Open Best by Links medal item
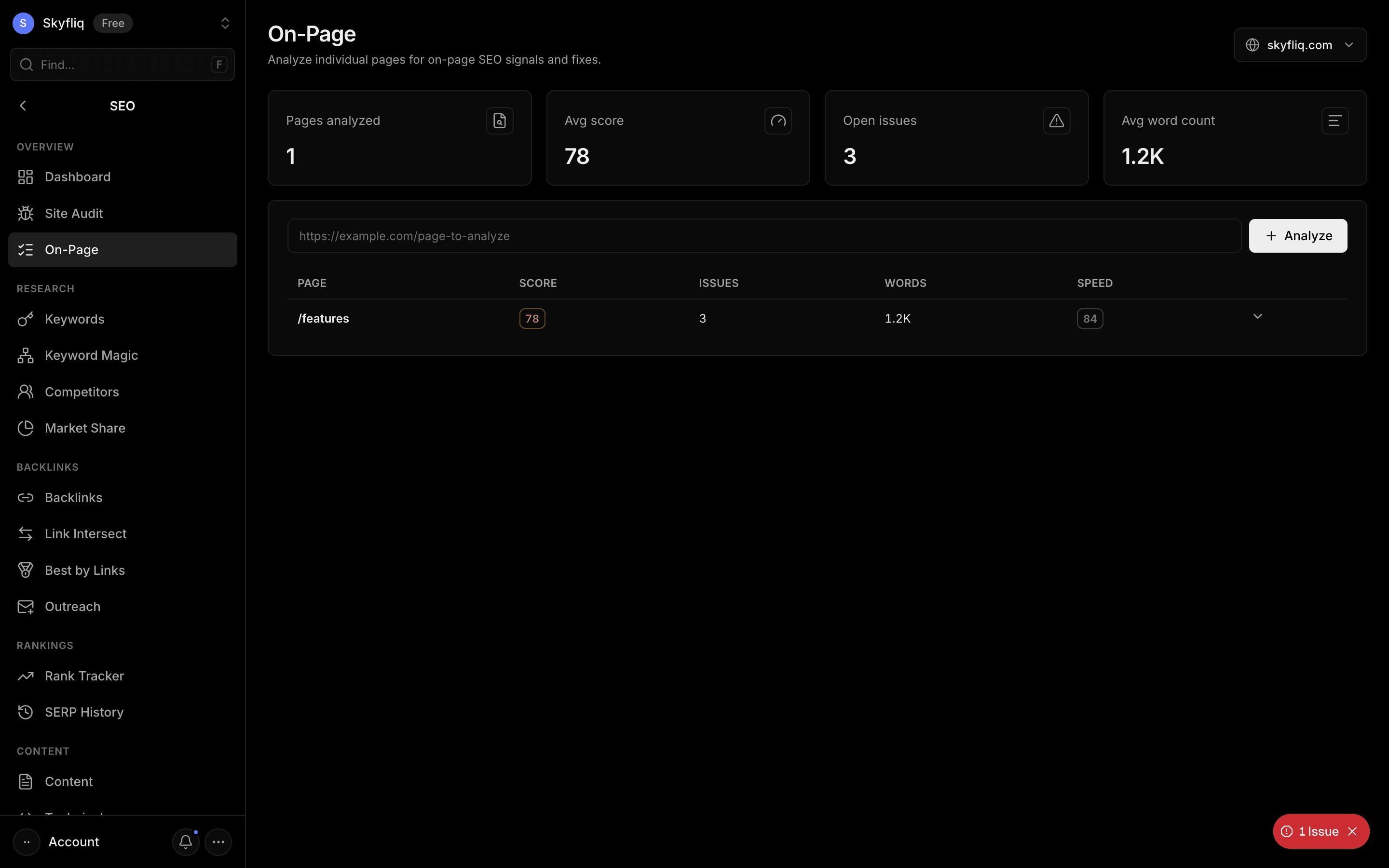Viewport: 1389px width, 868px height. point(122,570)
